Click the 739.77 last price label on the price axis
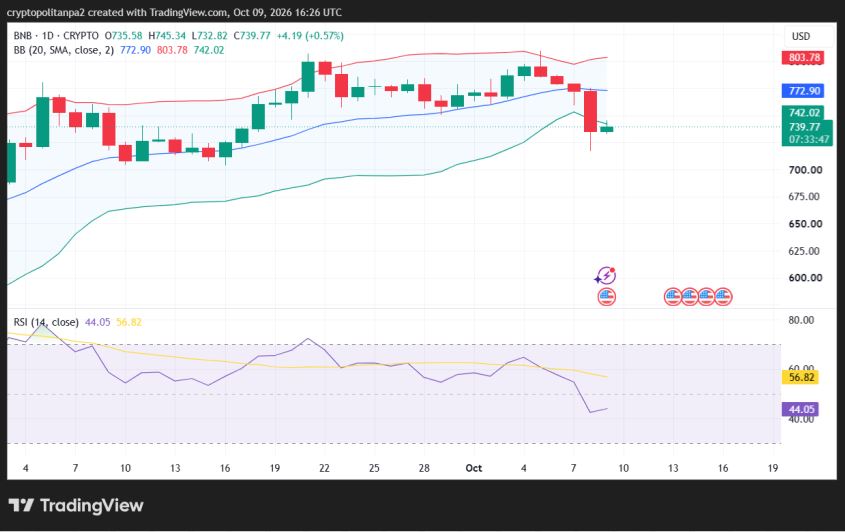 [x=805, y=127]
